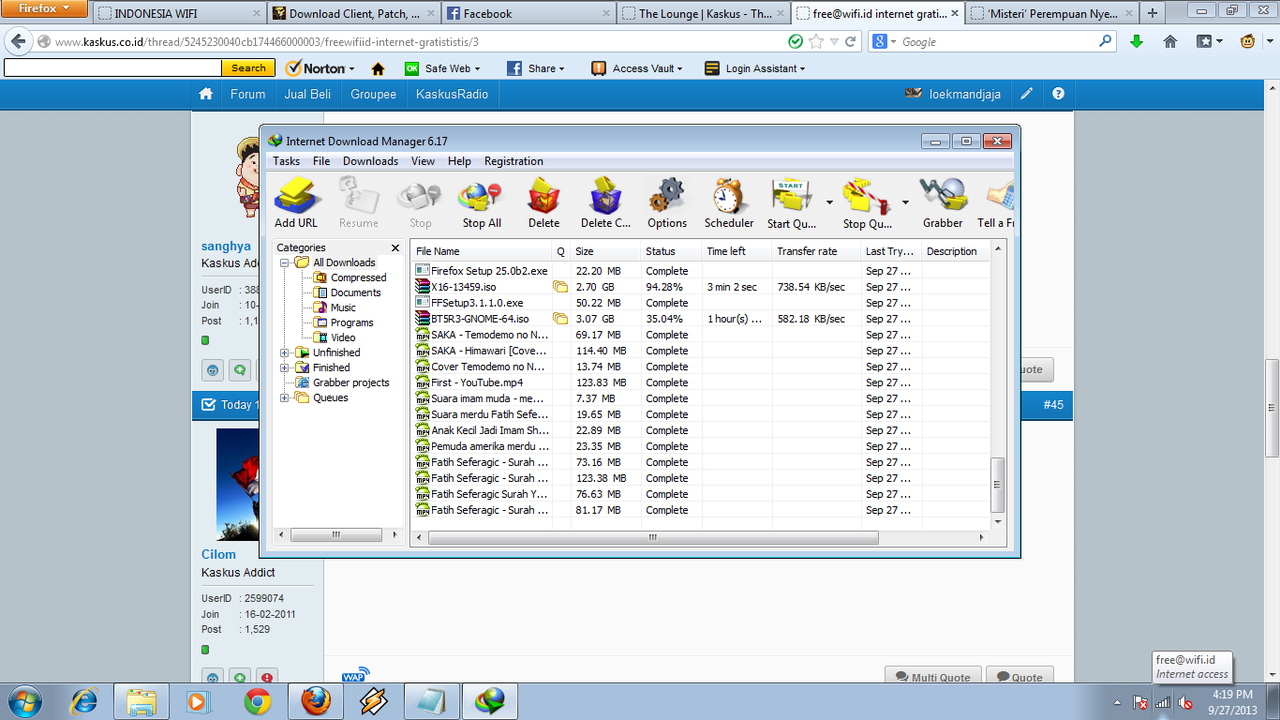Viewport: 1280px width, 720px height.
Task: Select the Firefox Setup 25.0b2.exe row
Action: (700, 271)
